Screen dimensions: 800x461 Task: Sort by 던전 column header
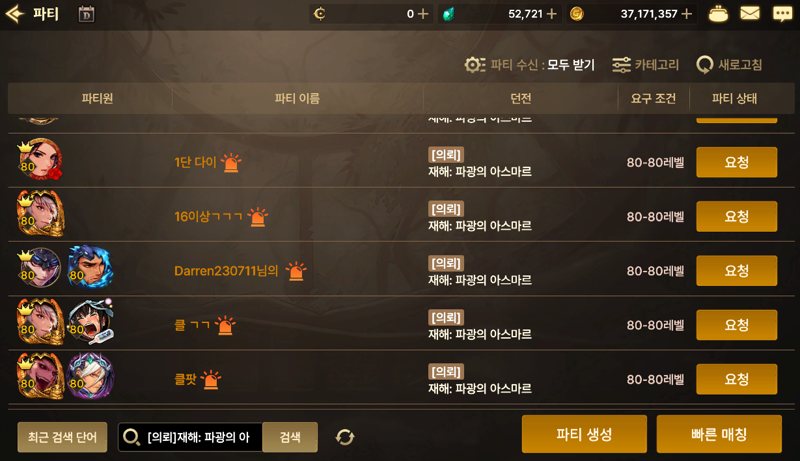coord(521,98)
